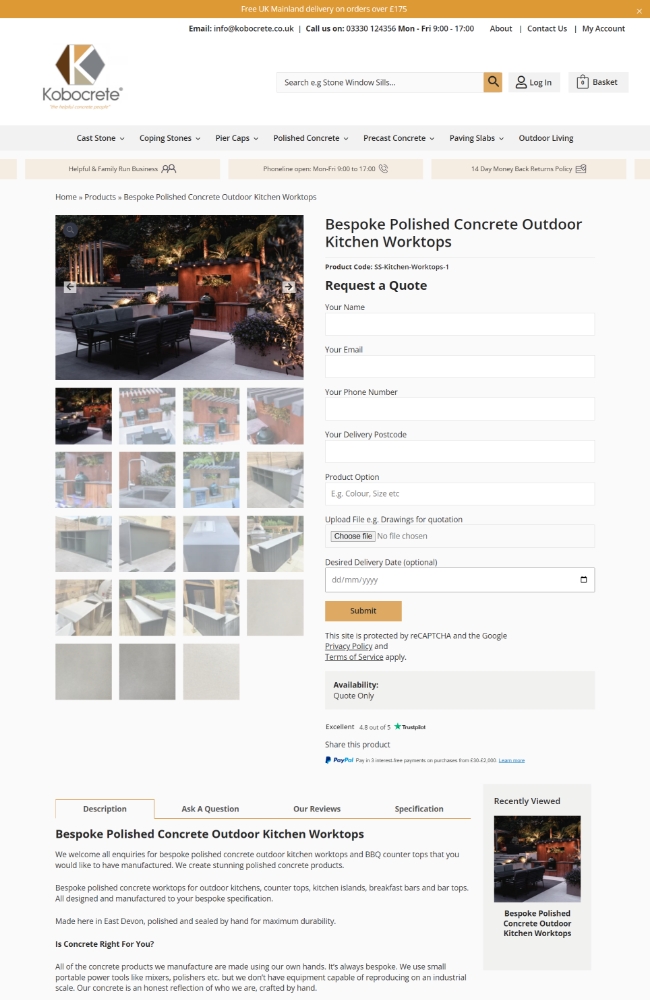
Task: Dismiss the free delivery banner
Action: [x=639, y=11]
